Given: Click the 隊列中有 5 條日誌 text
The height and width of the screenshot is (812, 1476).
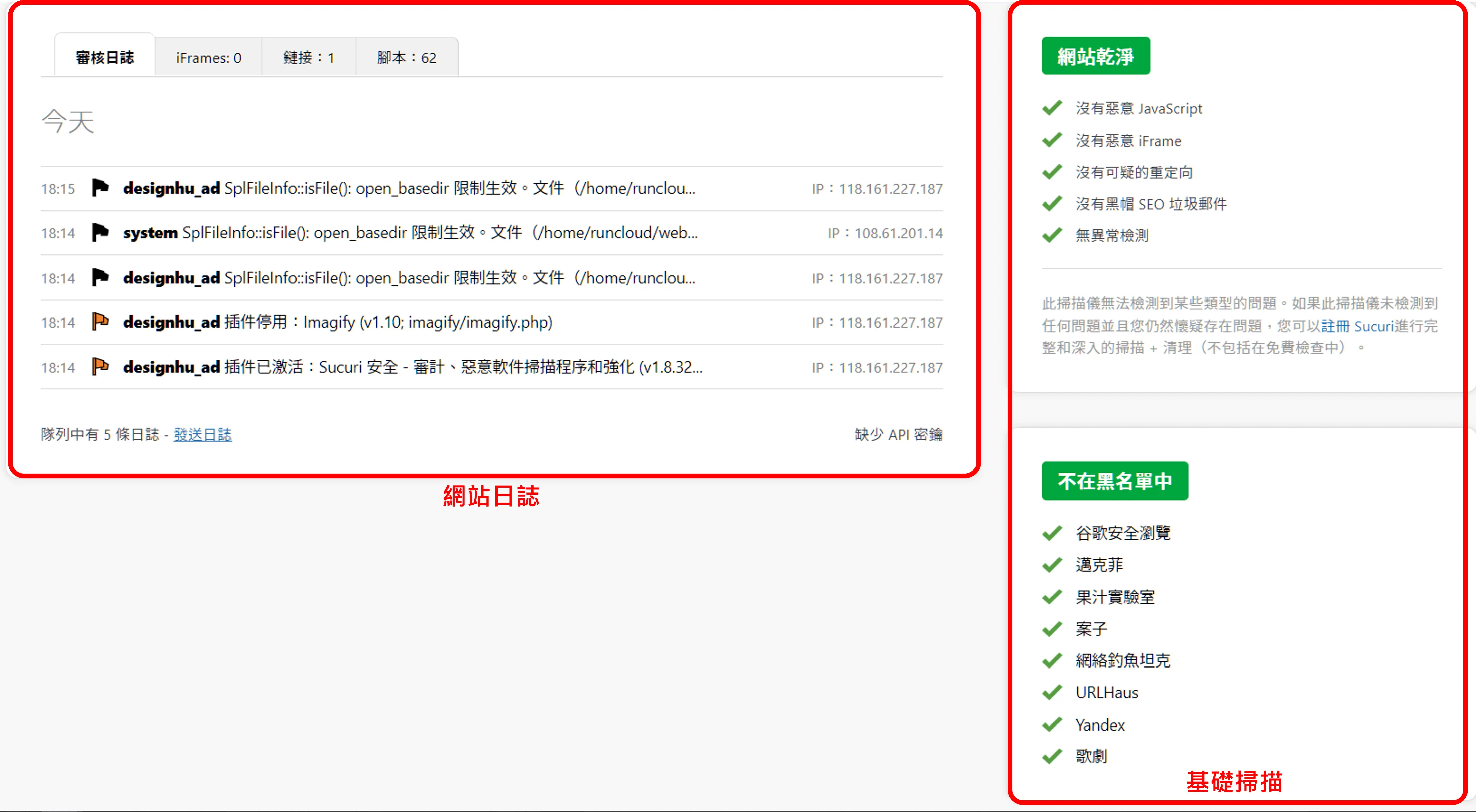Looking at the screenshot, I should tap(100, 434).
